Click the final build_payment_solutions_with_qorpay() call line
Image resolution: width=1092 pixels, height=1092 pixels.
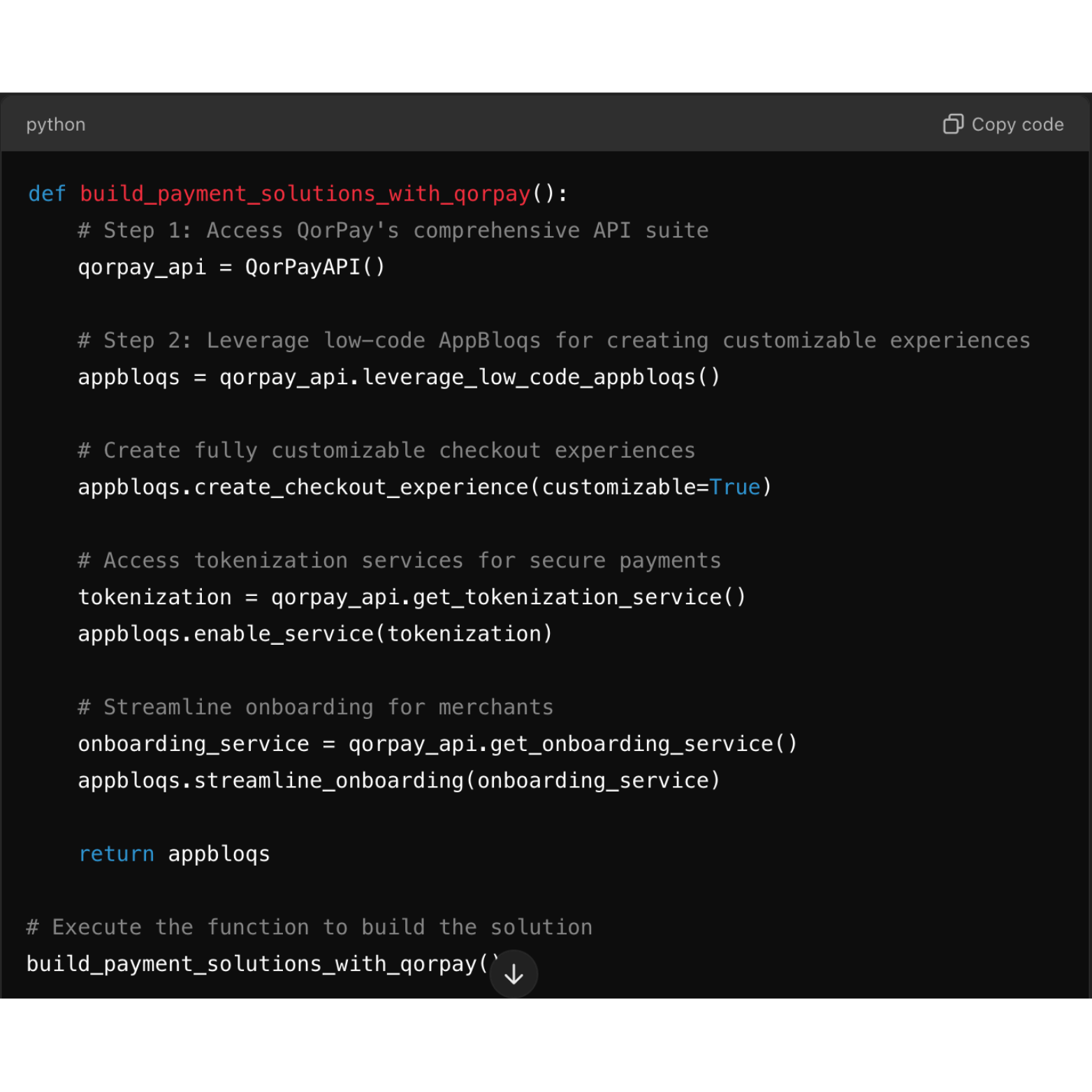click(263, 964)
